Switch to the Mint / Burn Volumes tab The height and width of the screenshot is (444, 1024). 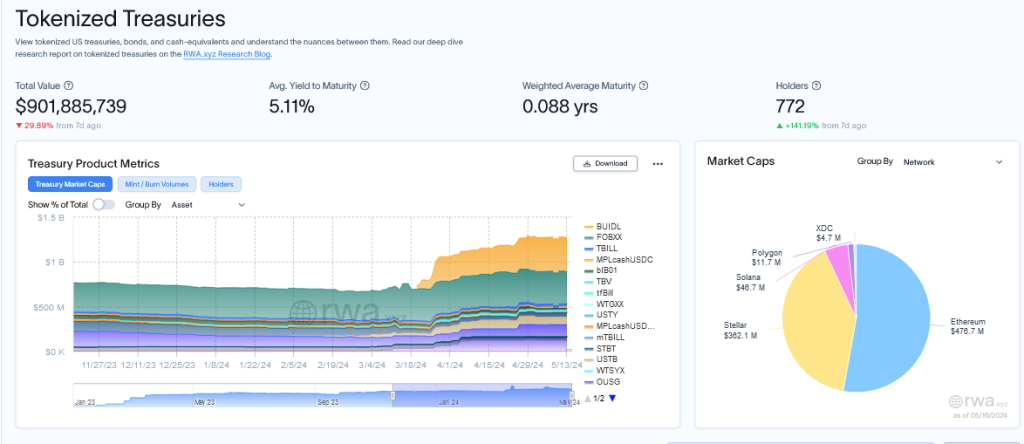tap(157, 185)
